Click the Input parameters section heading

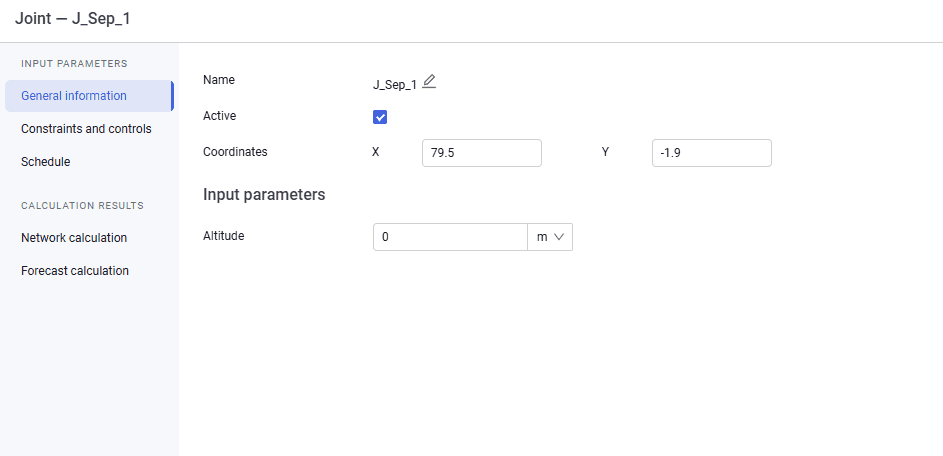(264, 195)
